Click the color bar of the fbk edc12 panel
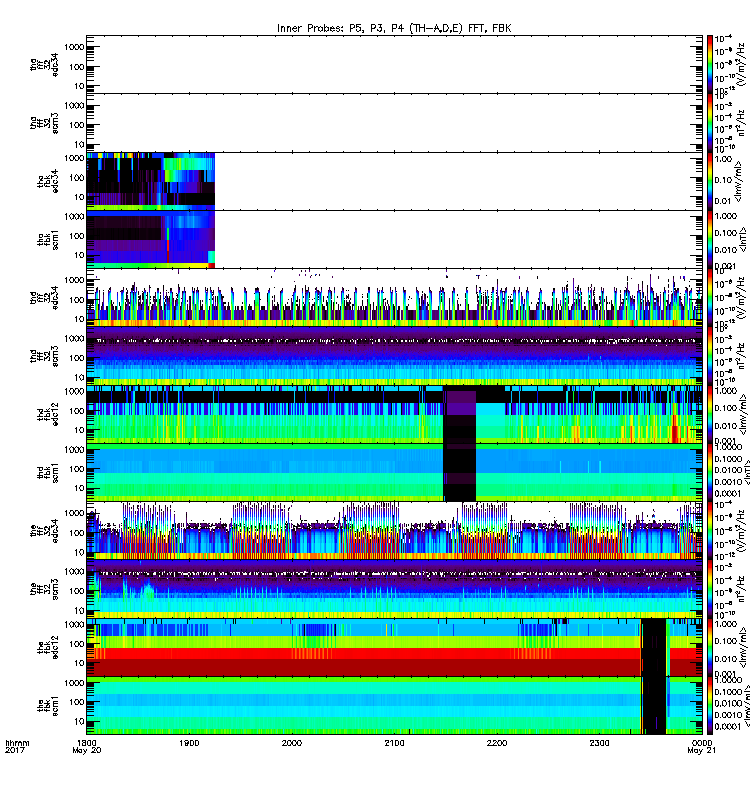750x800 pixels. click(710, 647)
